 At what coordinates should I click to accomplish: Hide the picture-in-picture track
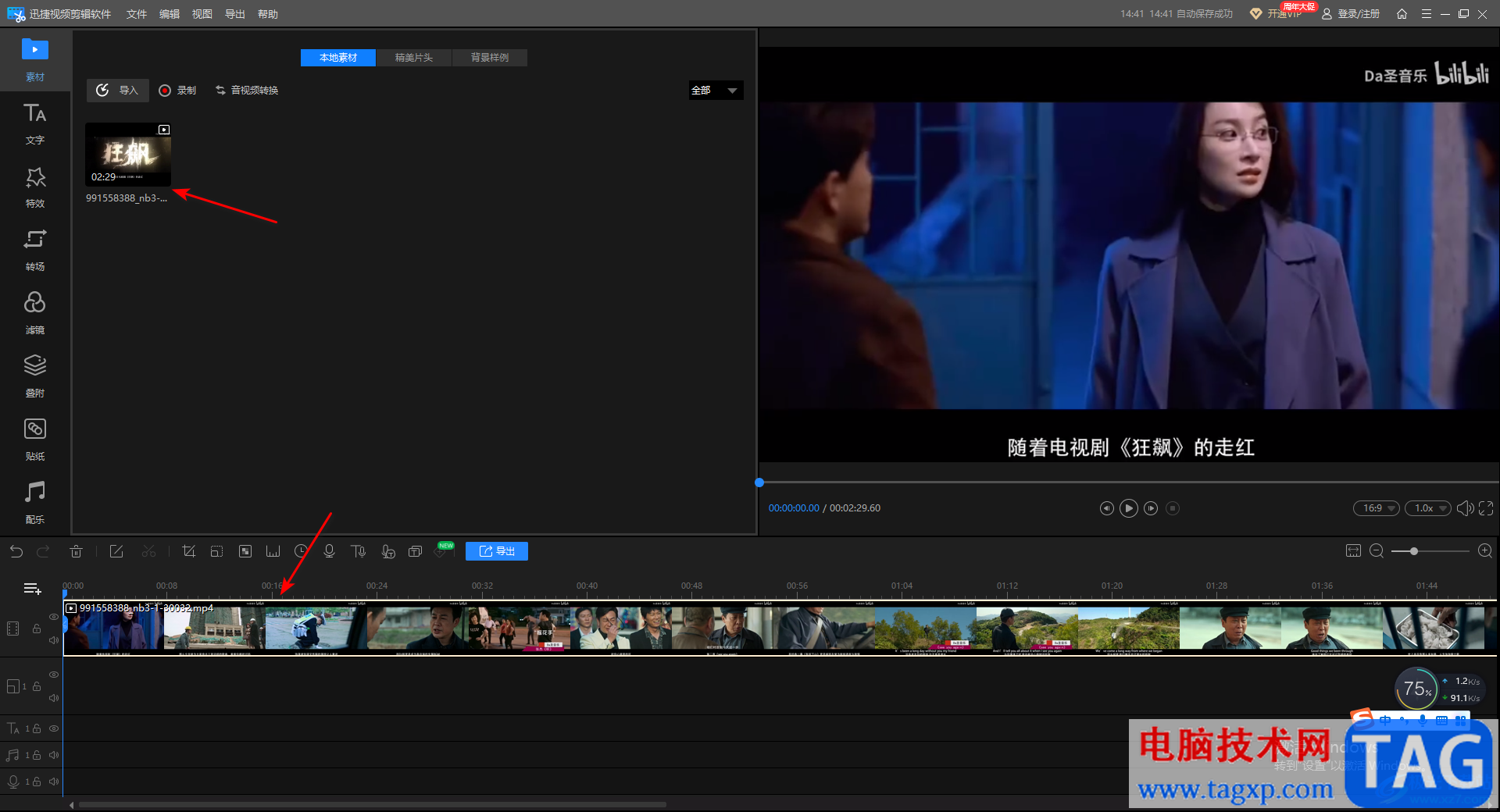coord(54,675)
